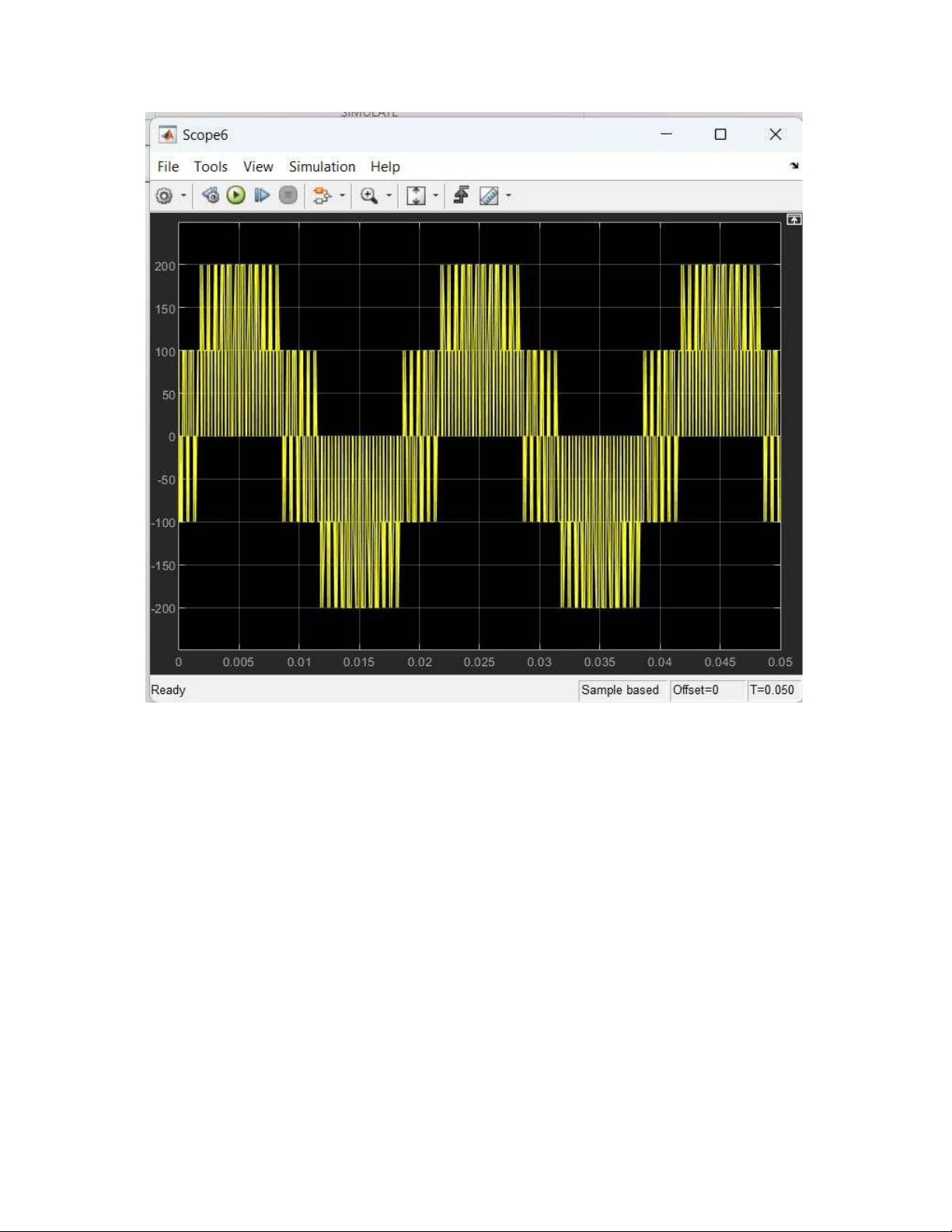Click the Highlight Simulink Block icon
This screenshot has width=952, height=1232.
321,196
